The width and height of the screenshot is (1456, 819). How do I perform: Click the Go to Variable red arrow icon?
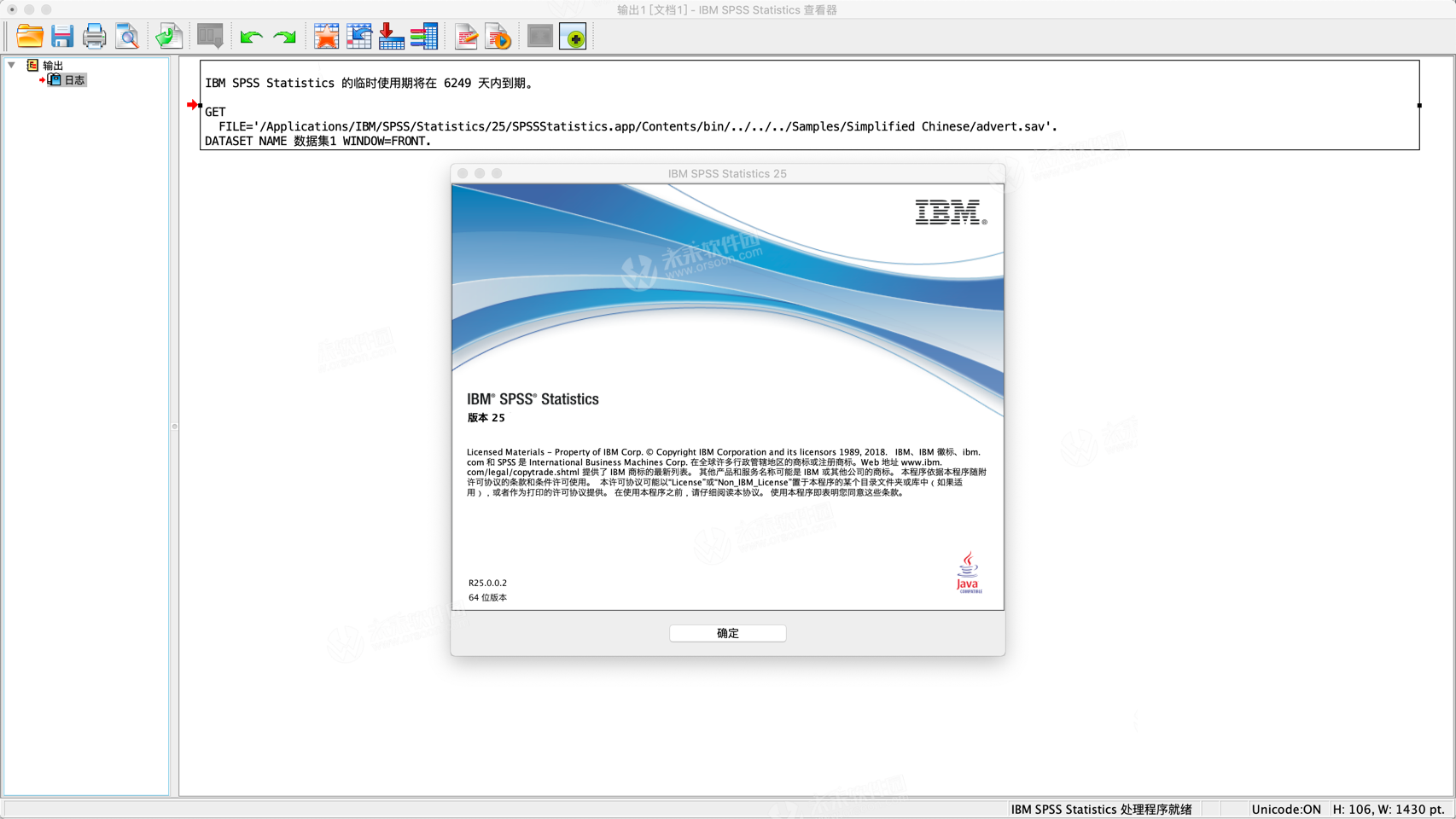[x=391, y=37]
